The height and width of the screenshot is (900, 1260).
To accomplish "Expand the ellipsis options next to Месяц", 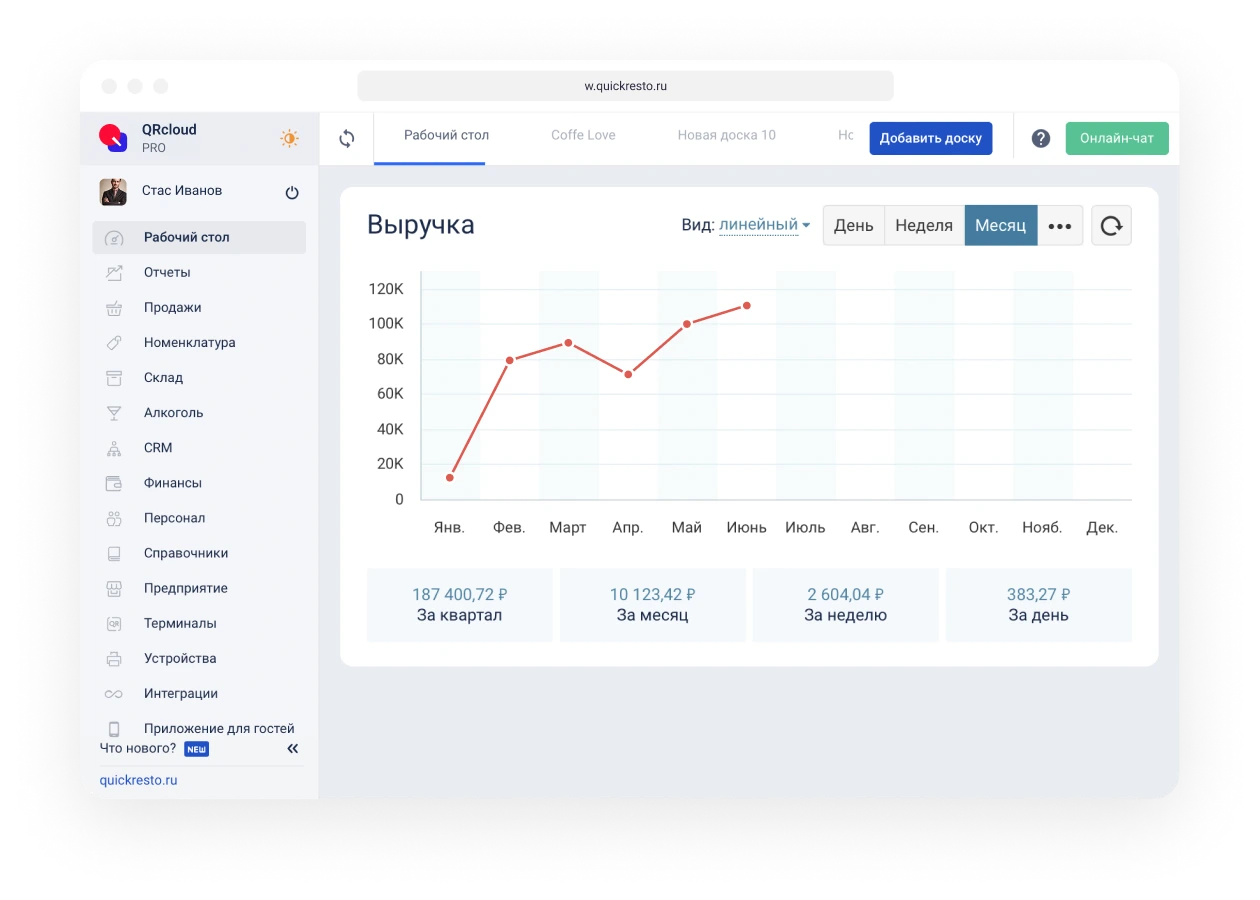I will (x=1060, y=225).
